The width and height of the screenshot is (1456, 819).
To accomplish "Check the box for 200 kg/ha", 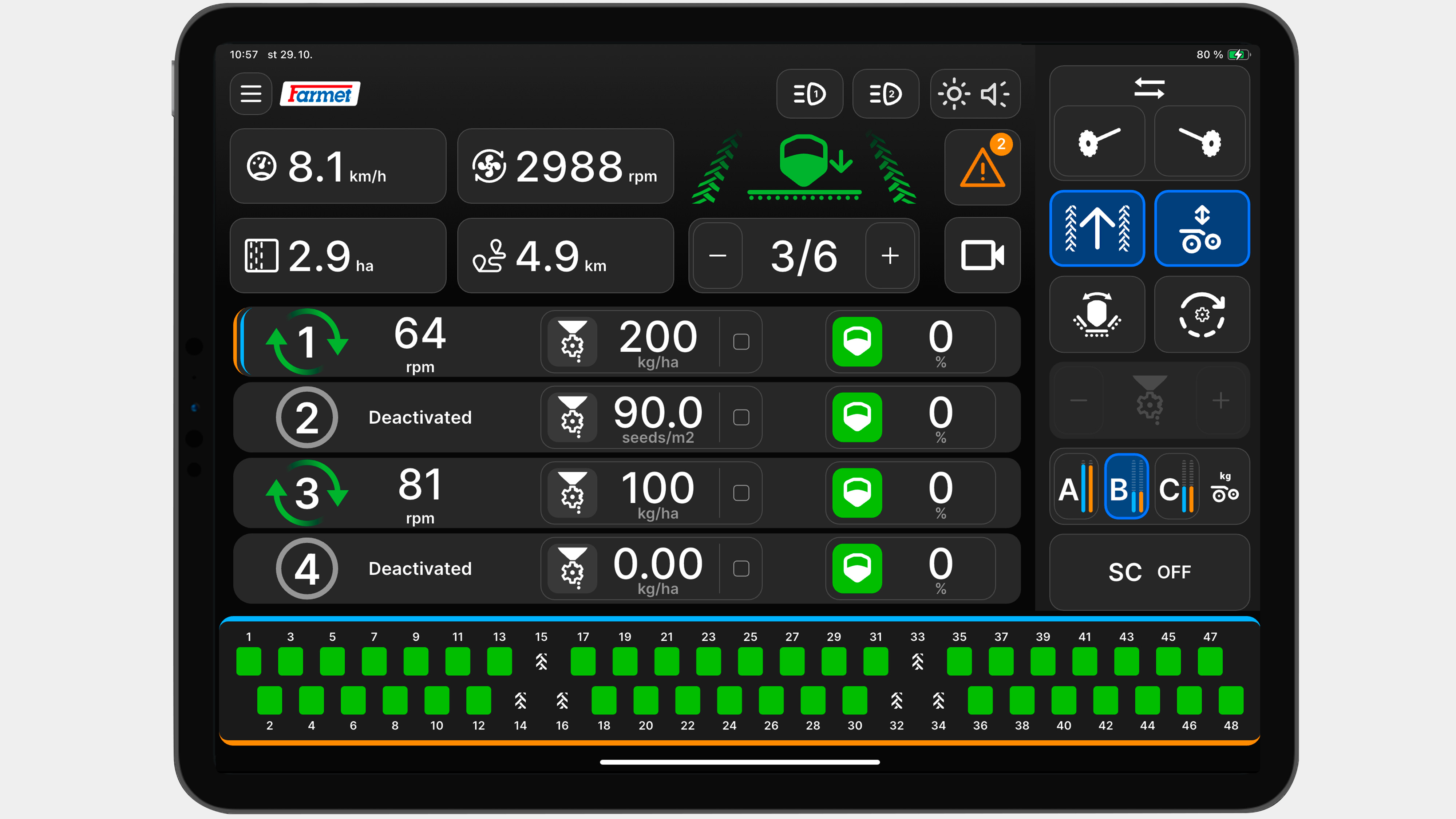I will point(741,341).
